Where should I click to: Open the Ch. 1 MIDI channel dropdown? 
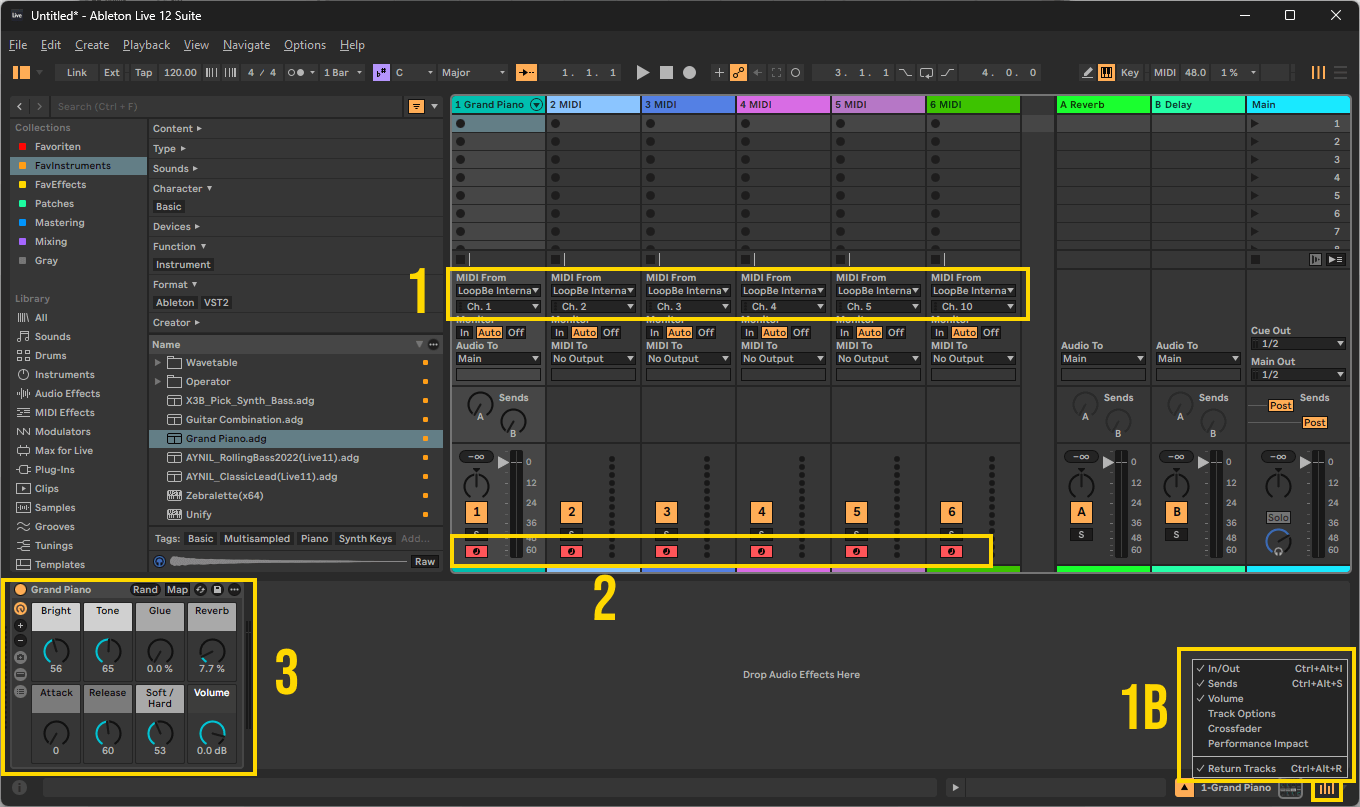(497, 305)
